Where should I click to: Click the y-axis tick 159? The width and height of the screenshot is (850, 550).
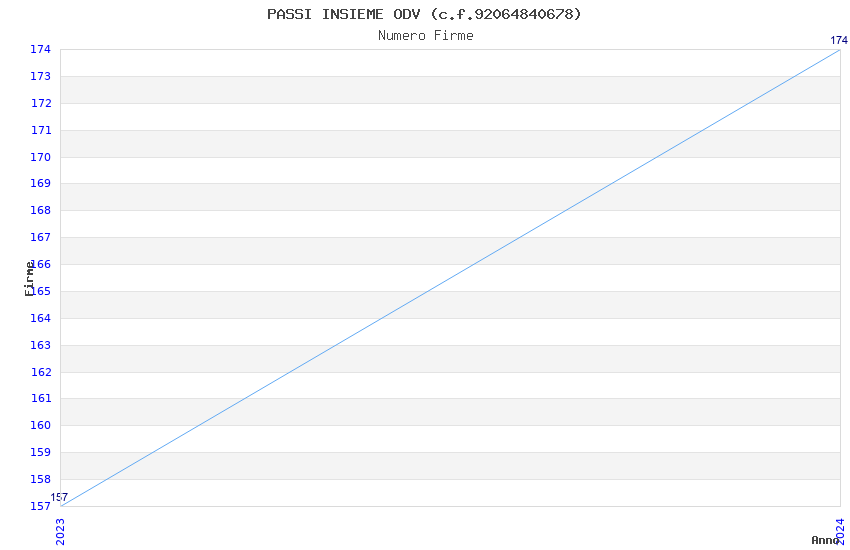[x=41, y=452]
